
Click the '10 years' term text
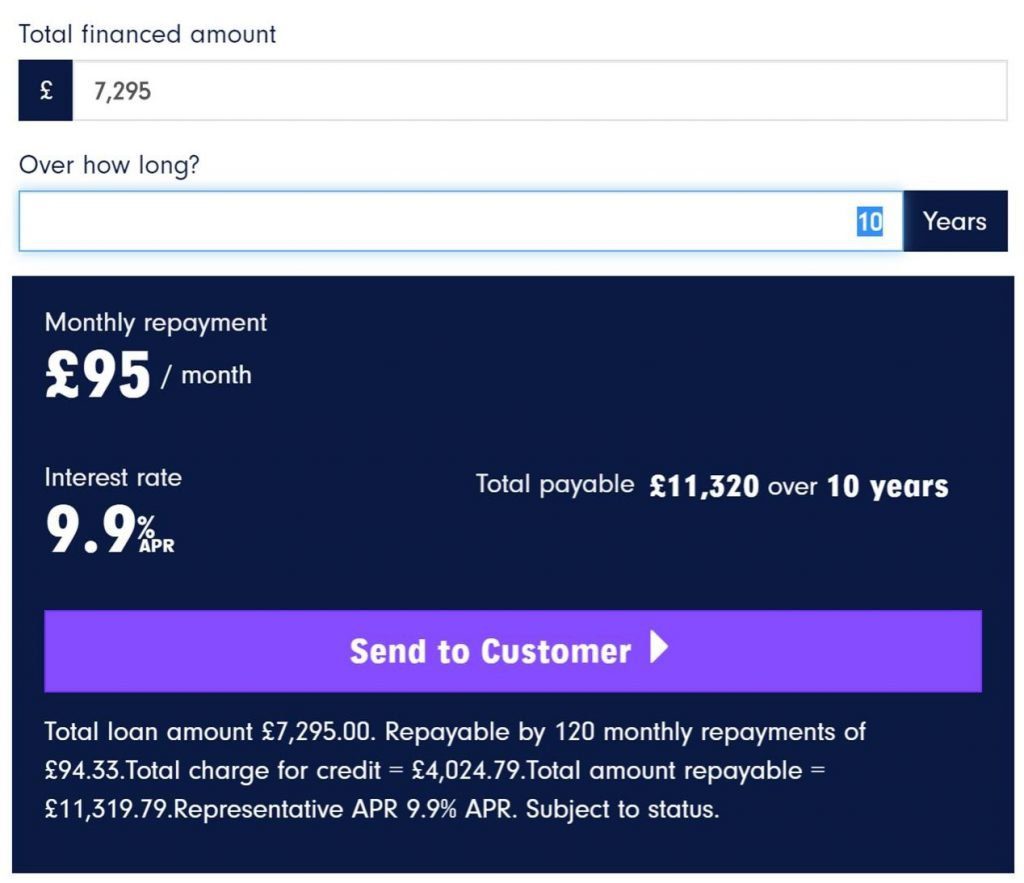coord(888,486)
